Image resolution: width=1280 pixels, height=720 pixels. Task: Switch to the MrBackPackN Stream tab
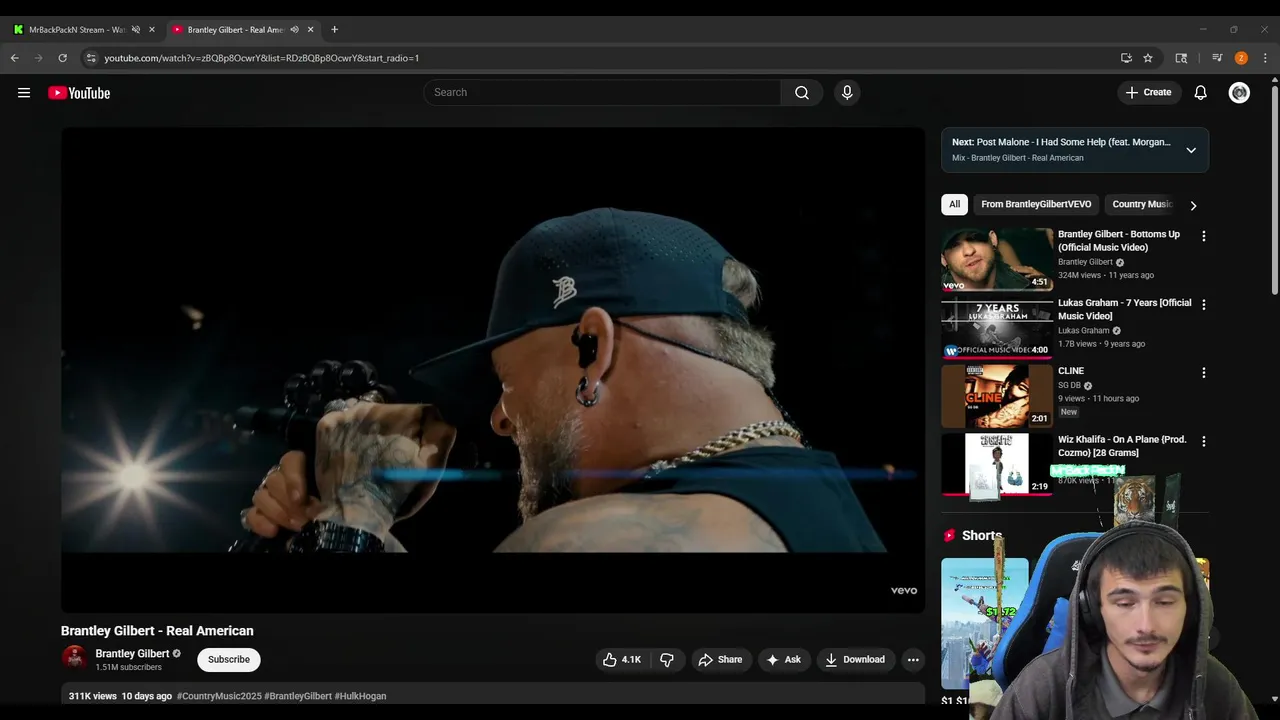(x=77, y=29)
